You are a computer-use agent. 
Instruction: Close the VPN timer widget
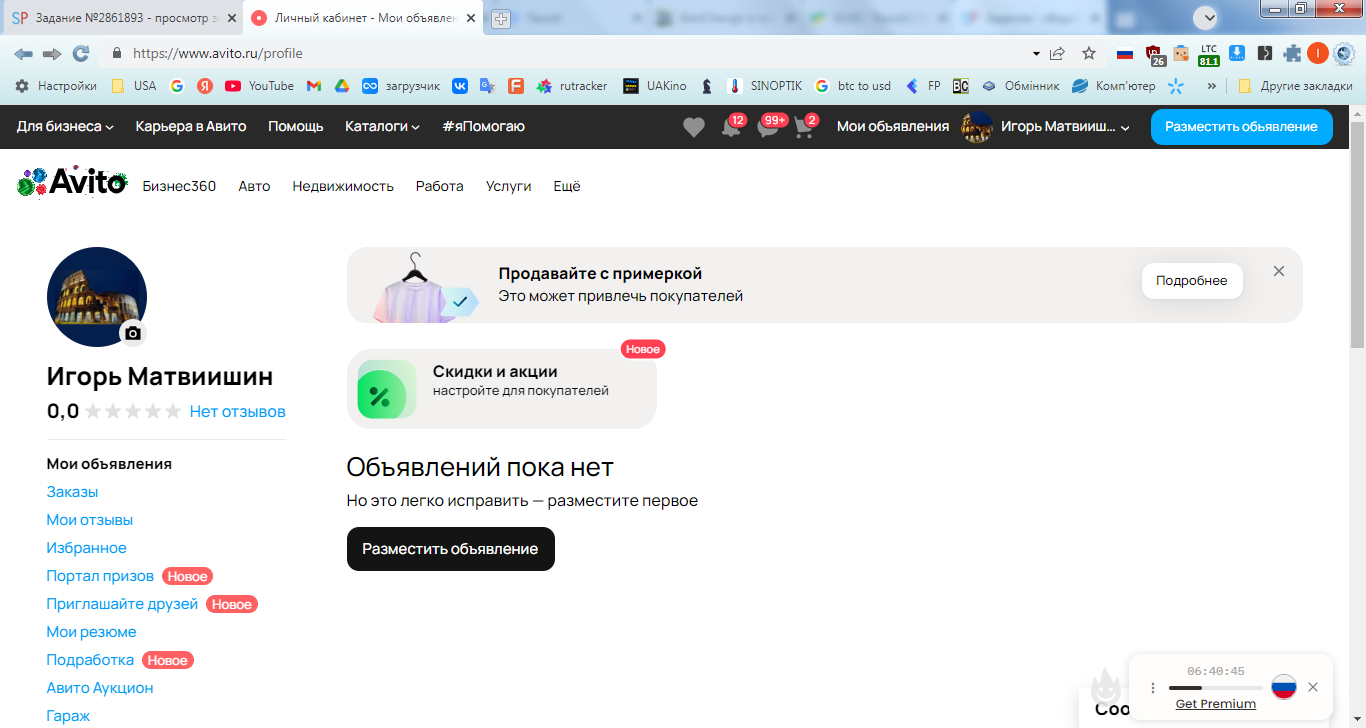click(1313, 687)
